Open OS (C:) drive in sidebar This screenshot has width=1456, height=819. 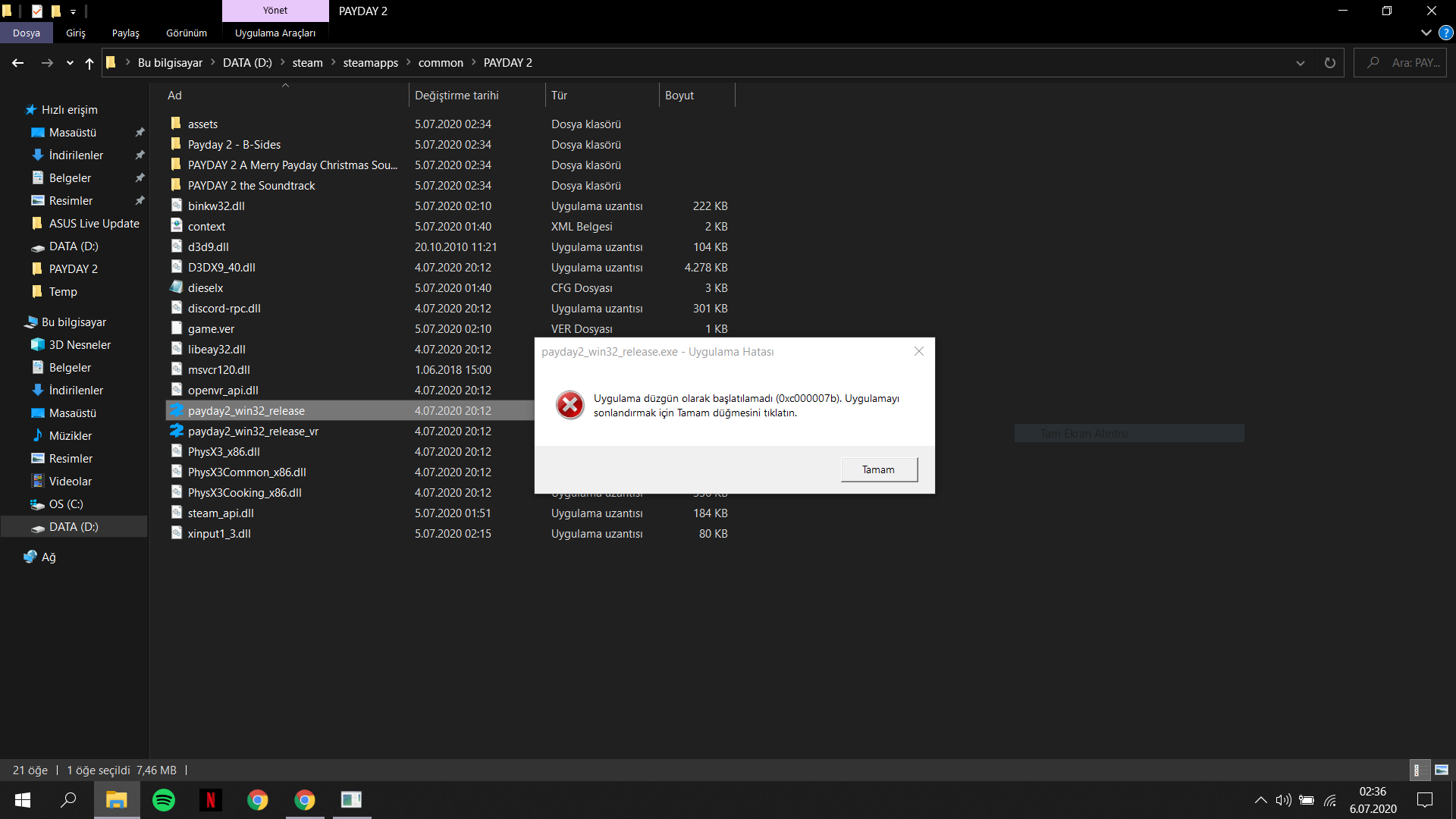pyautogui.click(x=66, y=504)
